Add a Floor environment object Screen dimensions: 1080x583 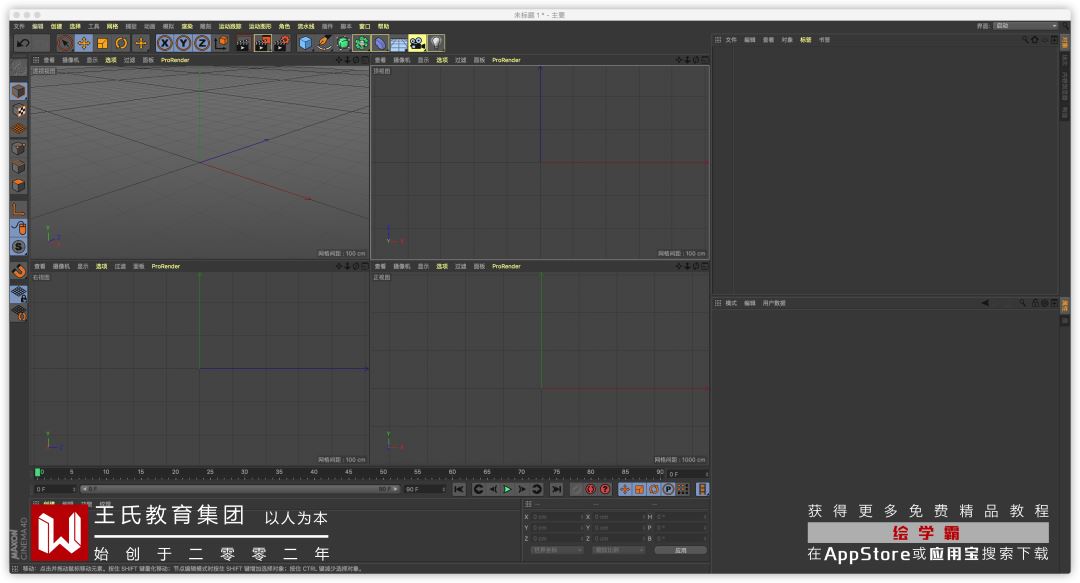[399, 43]
